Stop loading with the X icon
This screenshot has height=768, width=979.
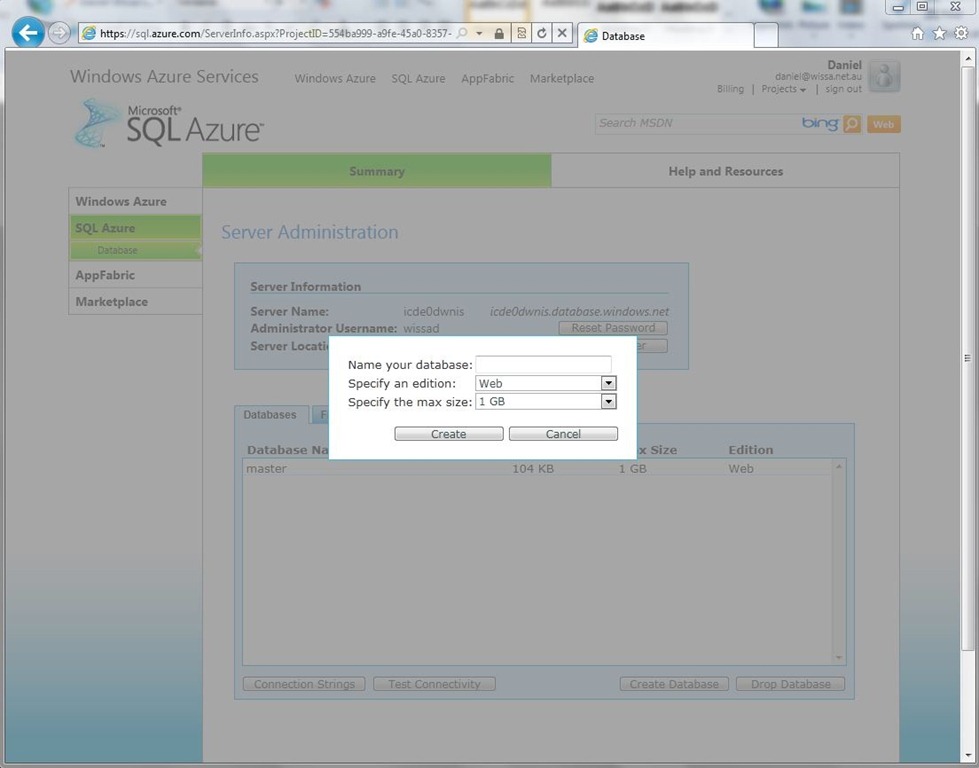pyautogui.click(x=562, y=34)
